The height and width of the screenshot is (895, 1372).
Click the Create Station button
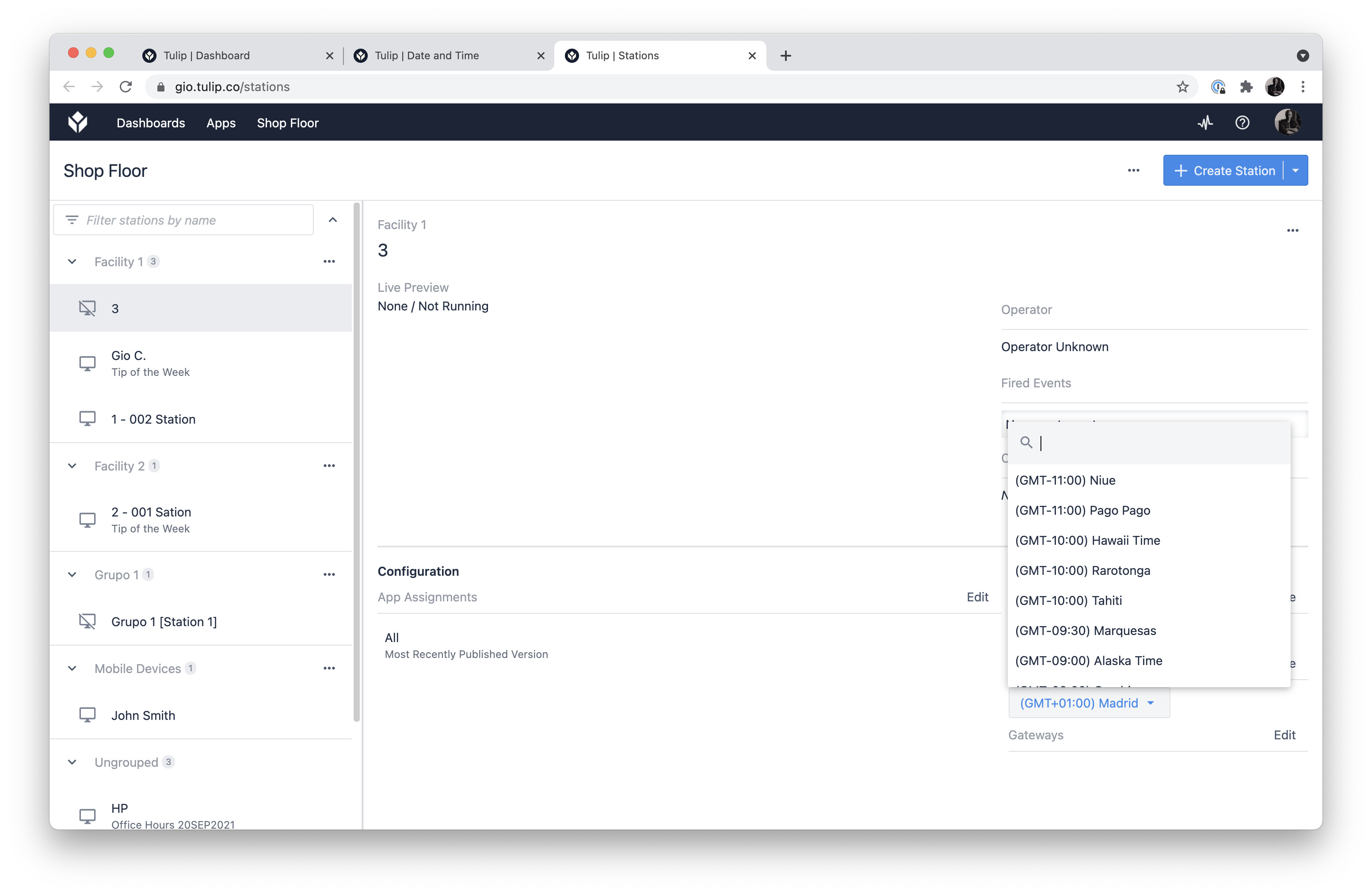tap(1224, 171)
